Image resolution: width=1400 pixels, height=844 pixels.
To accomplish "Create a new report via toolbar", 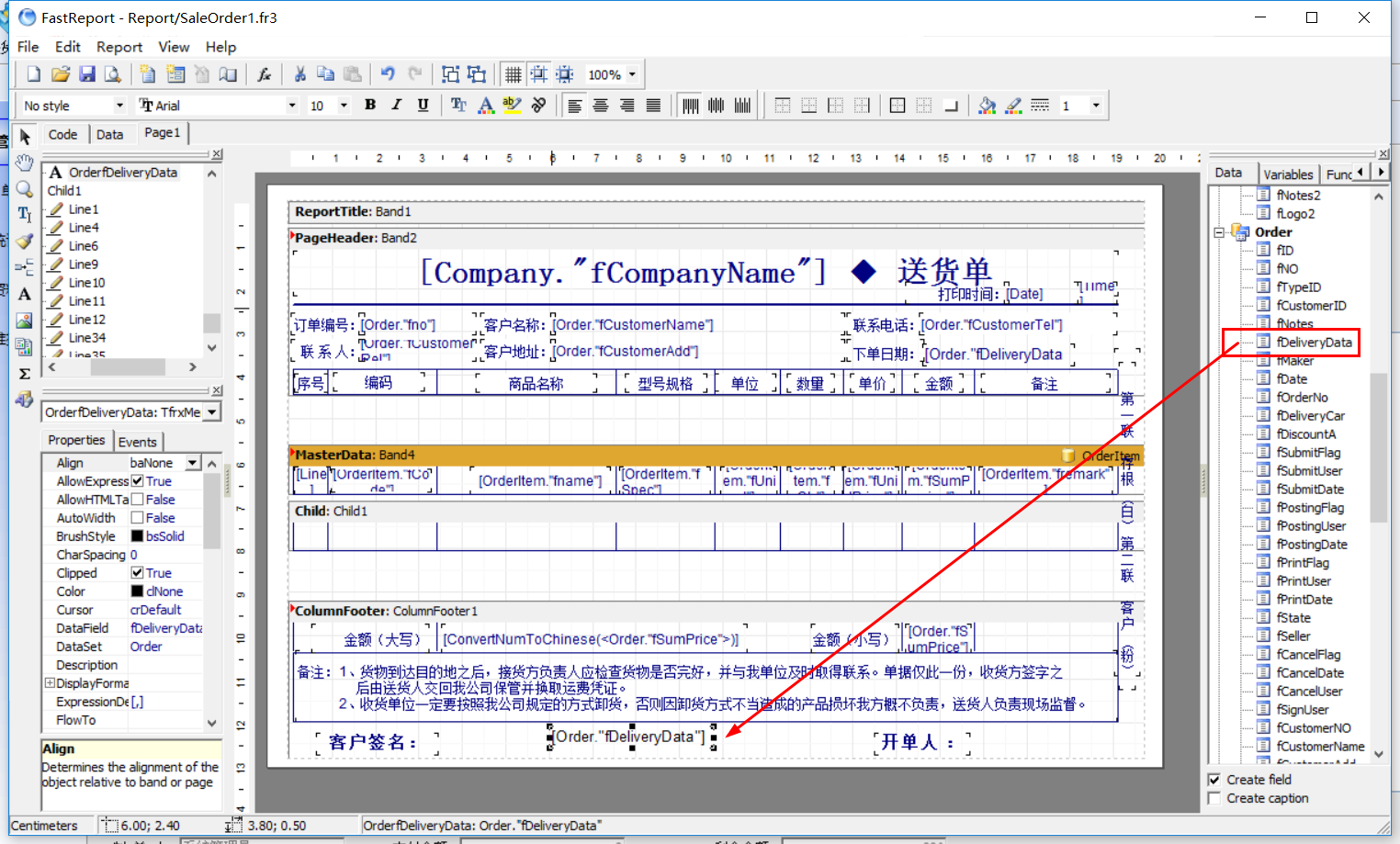I will [34, 74].
